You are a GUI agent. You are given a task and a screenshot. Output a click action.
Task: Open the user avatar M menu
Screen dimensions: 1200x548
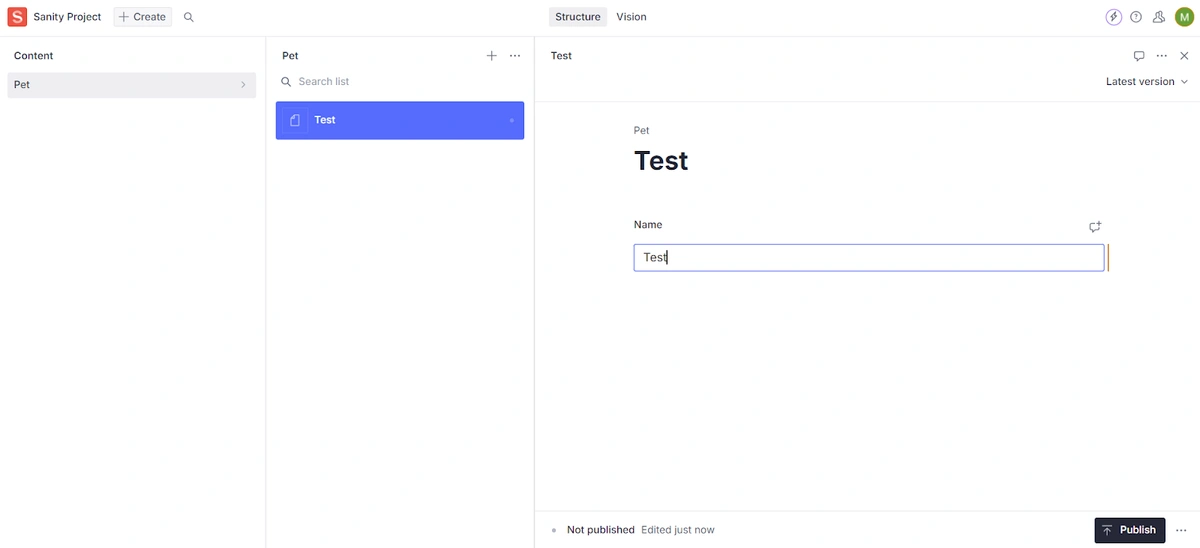pos(1184,17)
